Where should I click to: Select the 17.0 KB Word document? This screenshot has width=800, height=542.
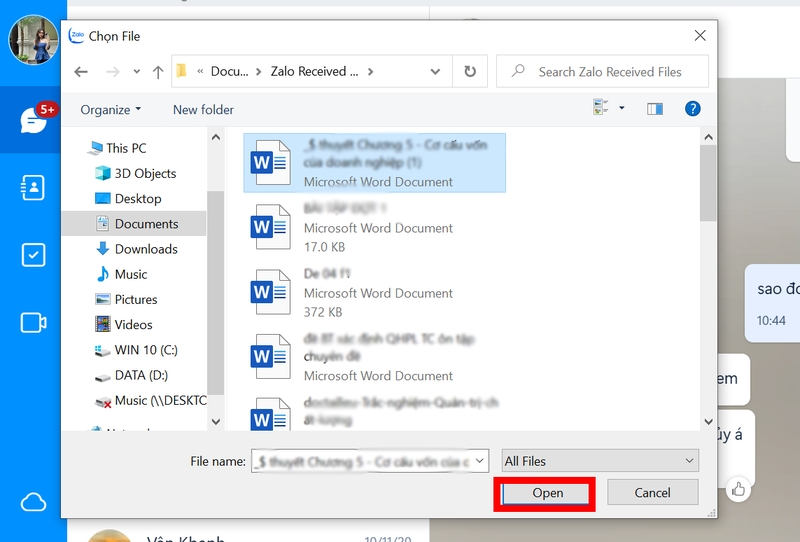pyautogui.click(x=374, y=228)
